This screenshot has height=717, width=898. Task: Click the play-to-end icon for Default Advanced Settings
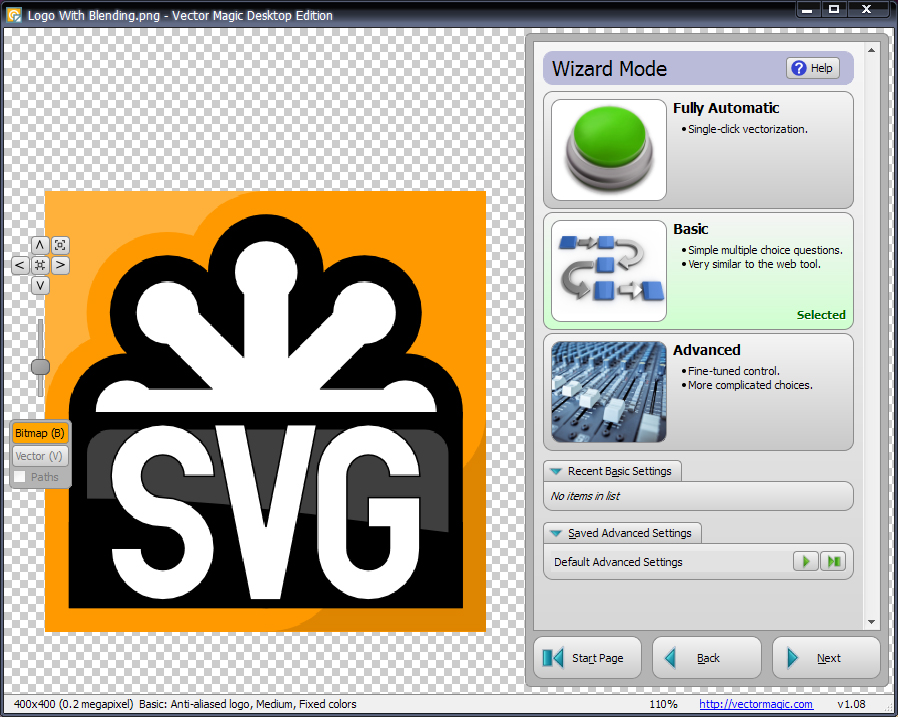click(x=833, y=561)
